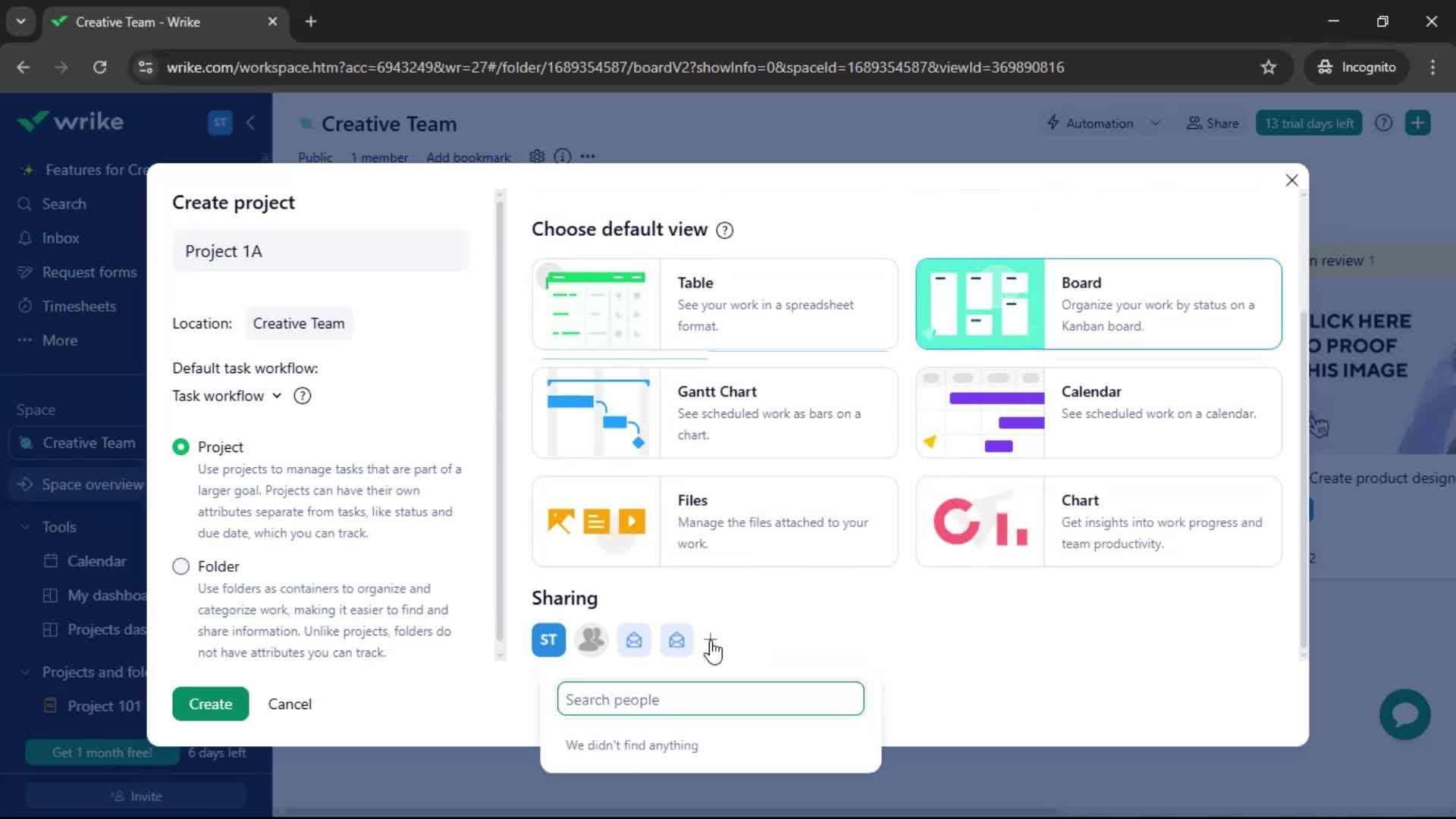The height and width of the screenshot is (819, 1456).
Task: Choose the Board default view card
Action: pyautogui.click(x=1099, y=304)
